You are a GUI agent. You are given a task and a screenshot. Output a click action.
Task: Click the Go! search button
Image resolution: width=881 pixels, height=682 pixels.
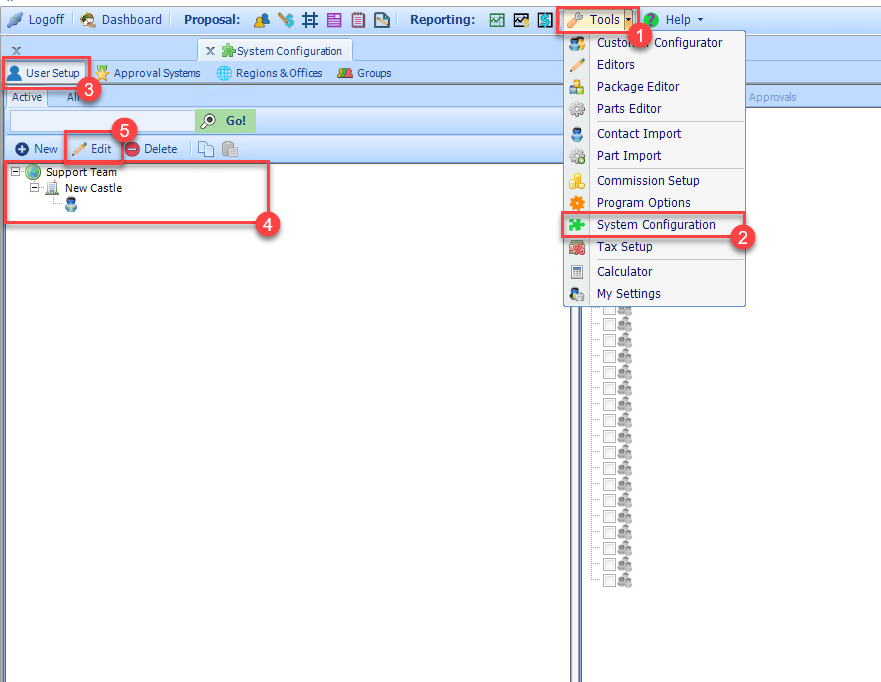[226, 121]
